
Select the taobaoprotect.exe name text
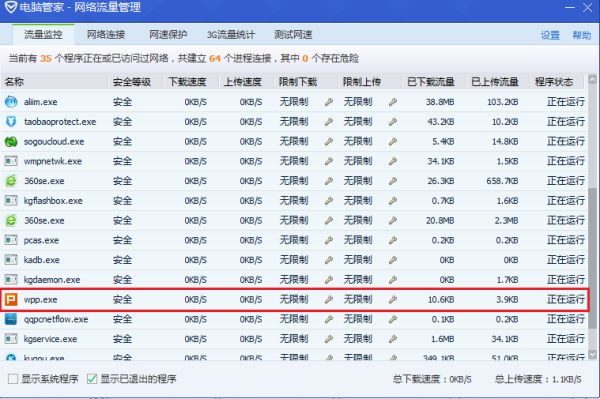[x=60, y=122]
